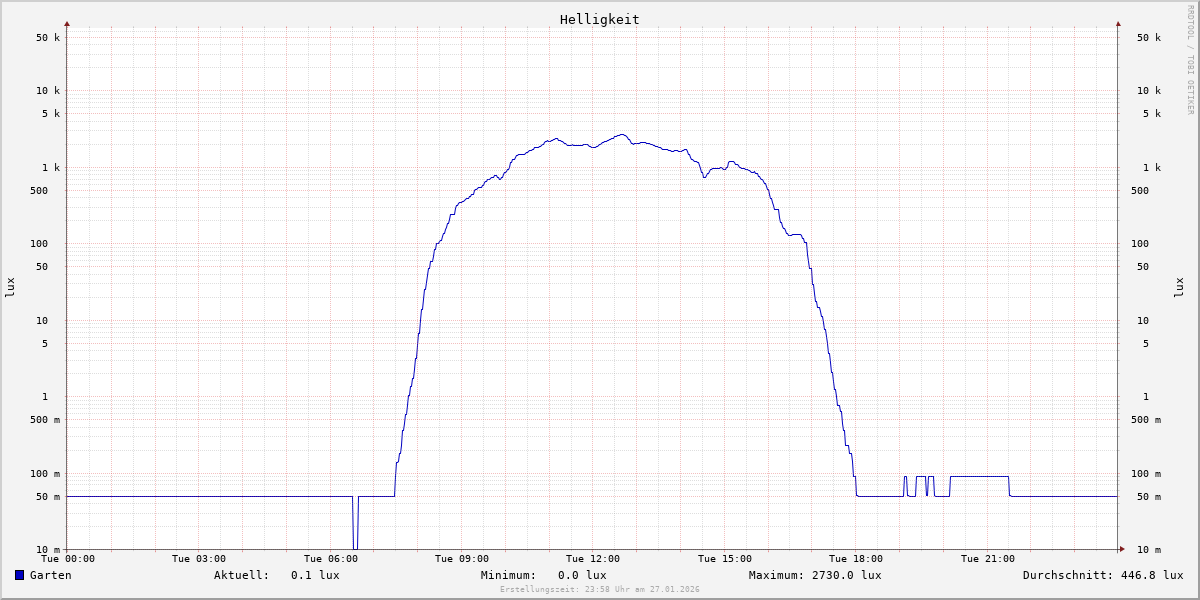The height and width of the screenshot is (600, 1200).
Task: Click the red arrow atop the left axis
Action: [x=67, y=23]
